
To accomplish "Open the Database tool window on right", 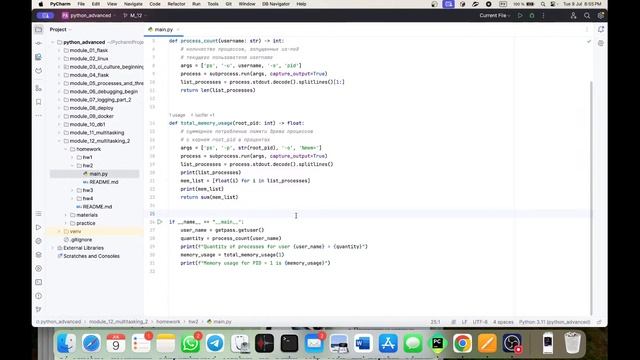I will tap(601, 43).
